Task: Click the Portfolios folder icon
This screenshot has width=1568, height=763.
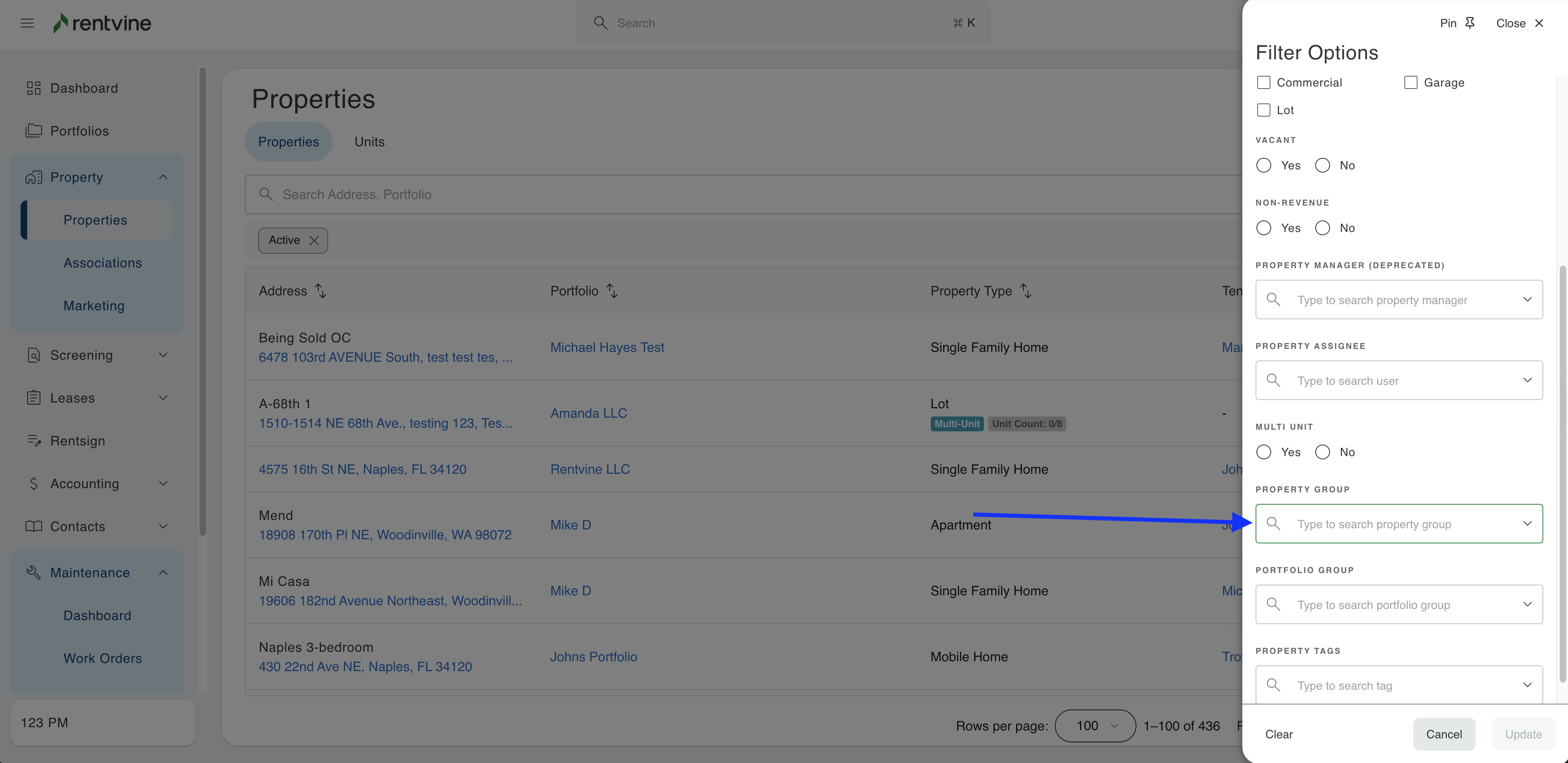Action: click(x=33, y=131)
